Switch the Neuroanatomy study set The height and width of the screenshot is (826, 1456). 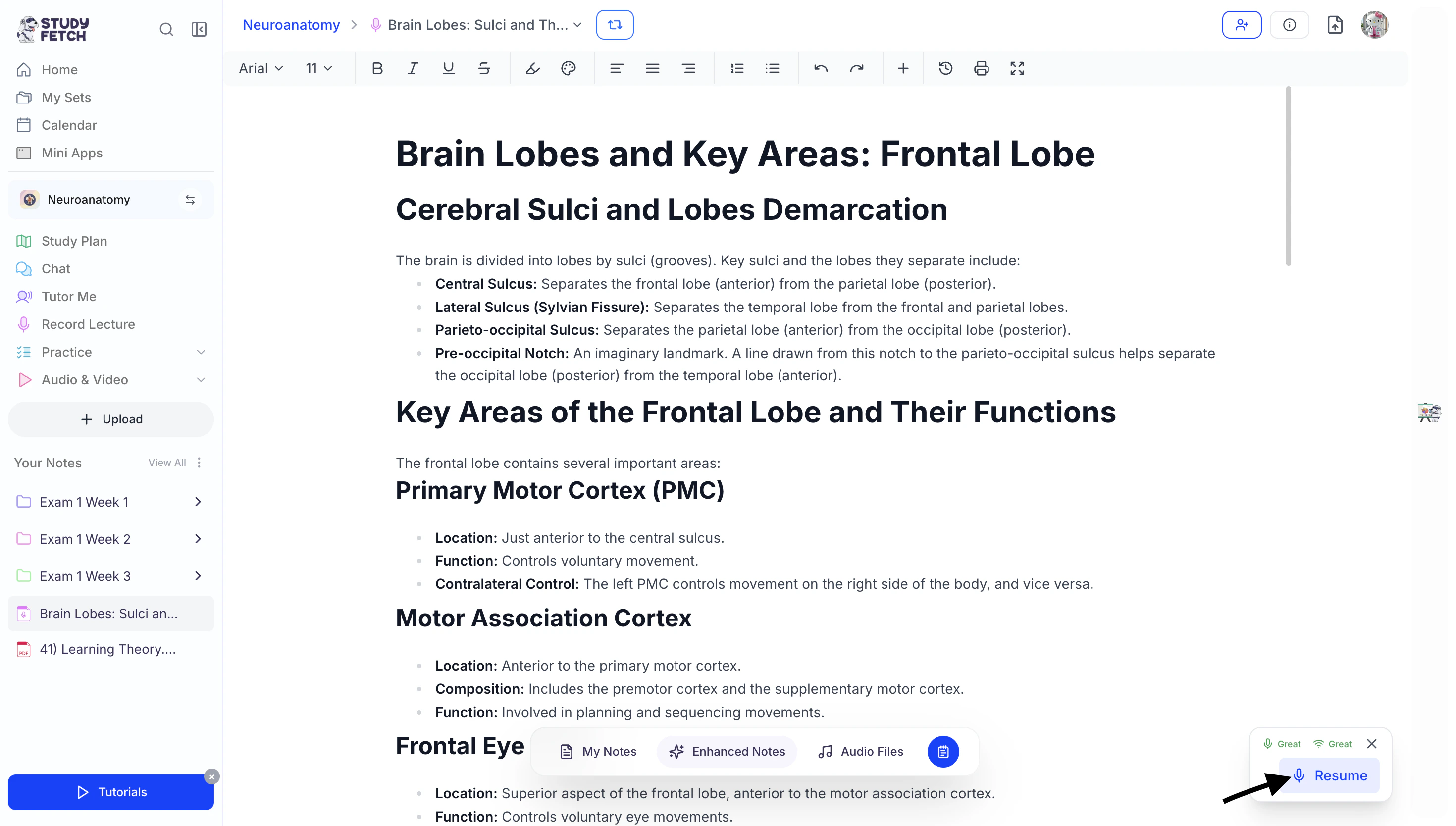coord(190,200)
